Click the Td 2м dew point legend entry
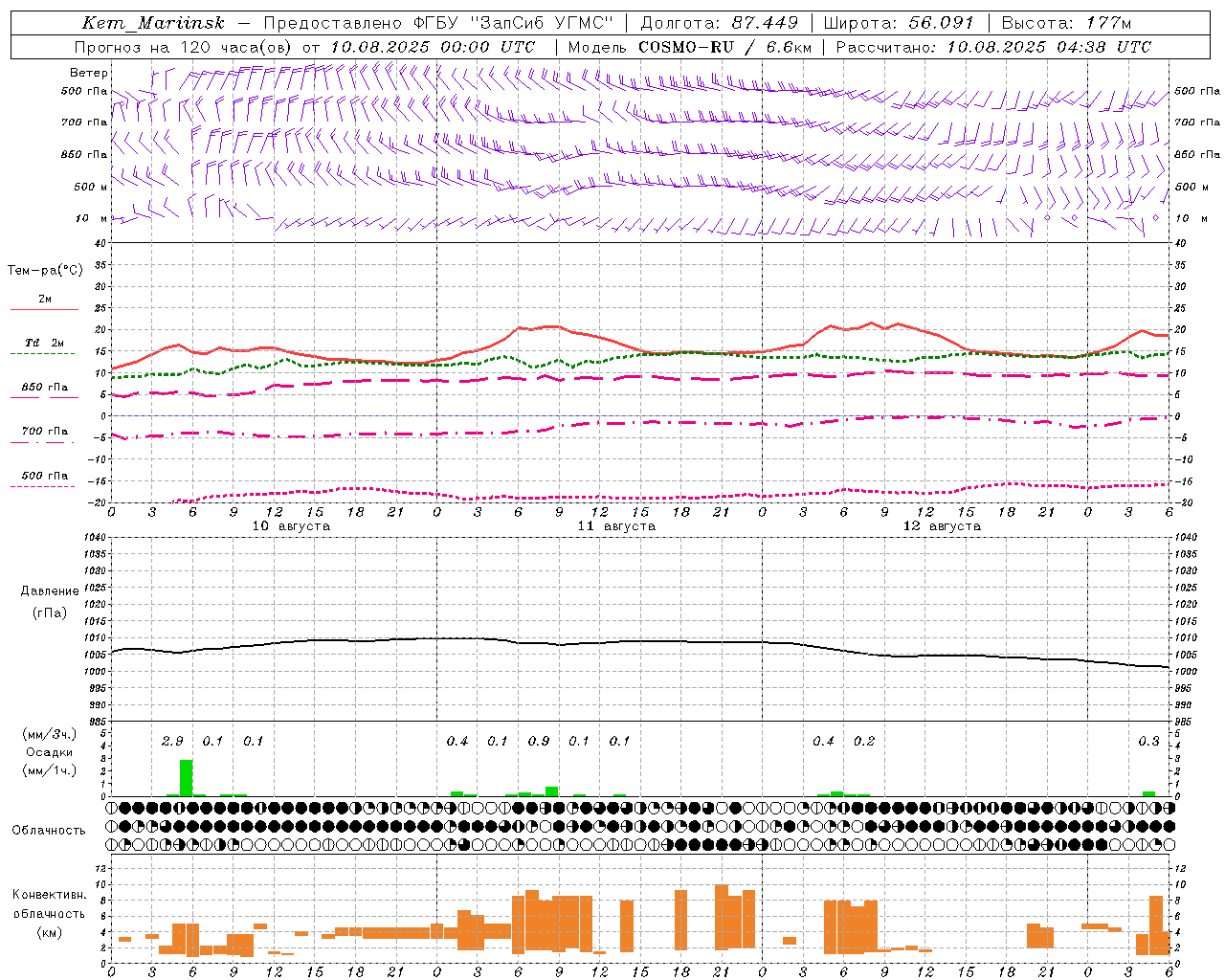 pos(44,343)
